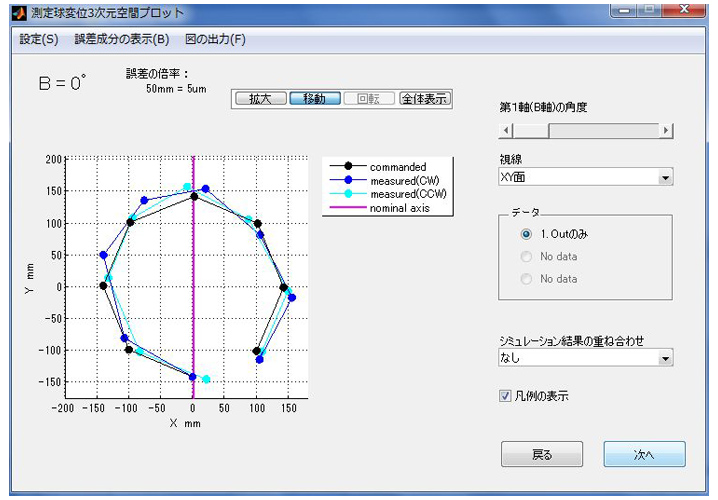Open the シミュレーション結果の重ね合わせ dropdown

pyautogui.click(x=586, y=358)
